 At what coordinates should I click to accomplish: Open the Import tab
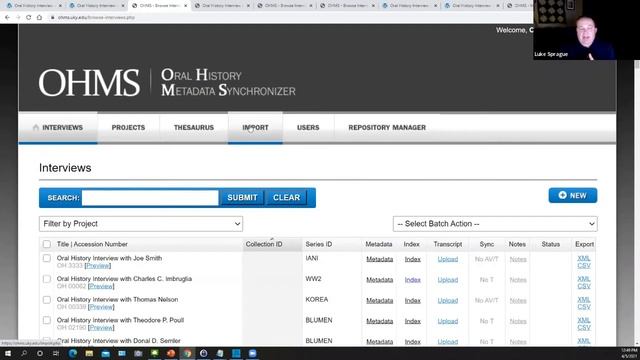255,128
